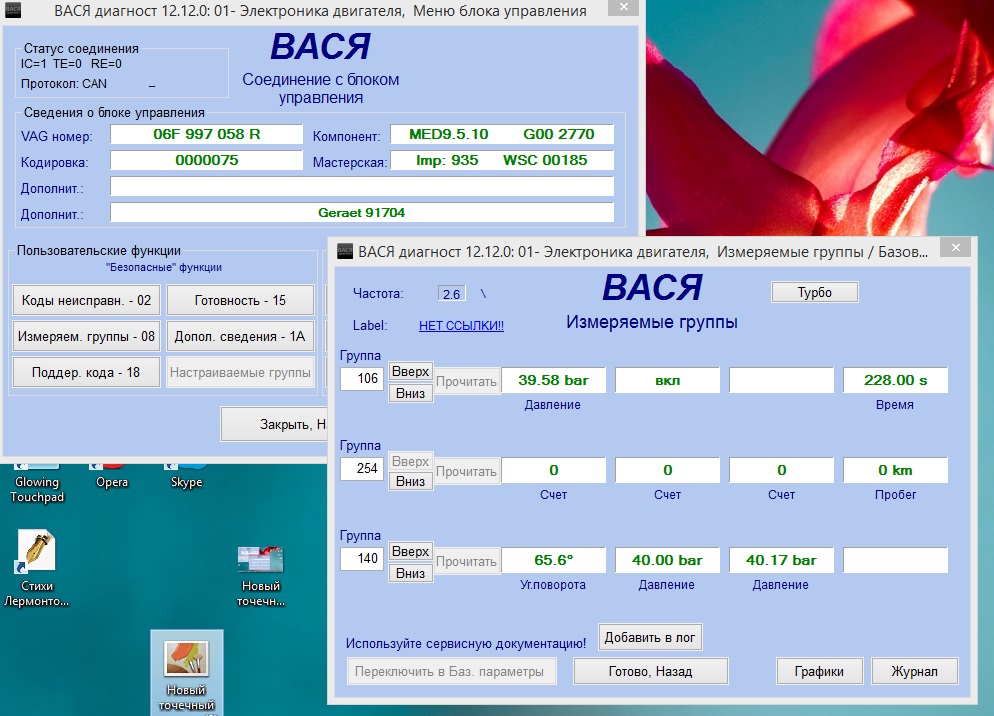
Task: Click Прочитать for group 106
Action: [x=467, y=381]
